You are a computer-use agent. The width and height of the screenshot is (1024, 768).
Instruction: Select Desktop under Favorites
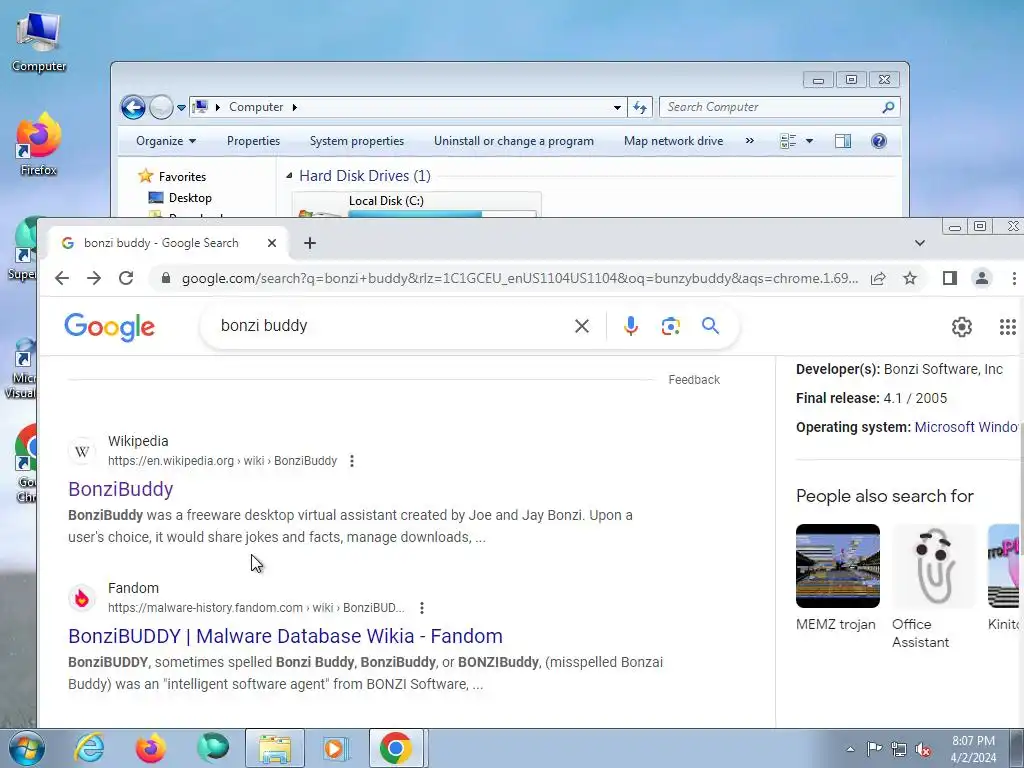189,198
